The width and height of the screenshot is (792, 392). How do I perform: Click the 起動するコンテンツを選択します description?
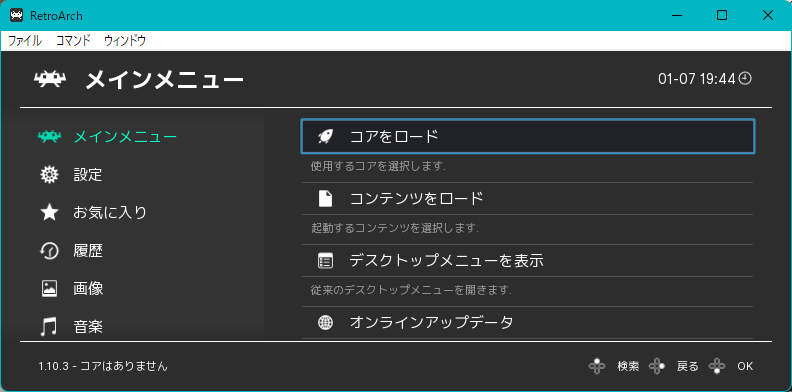394,228
